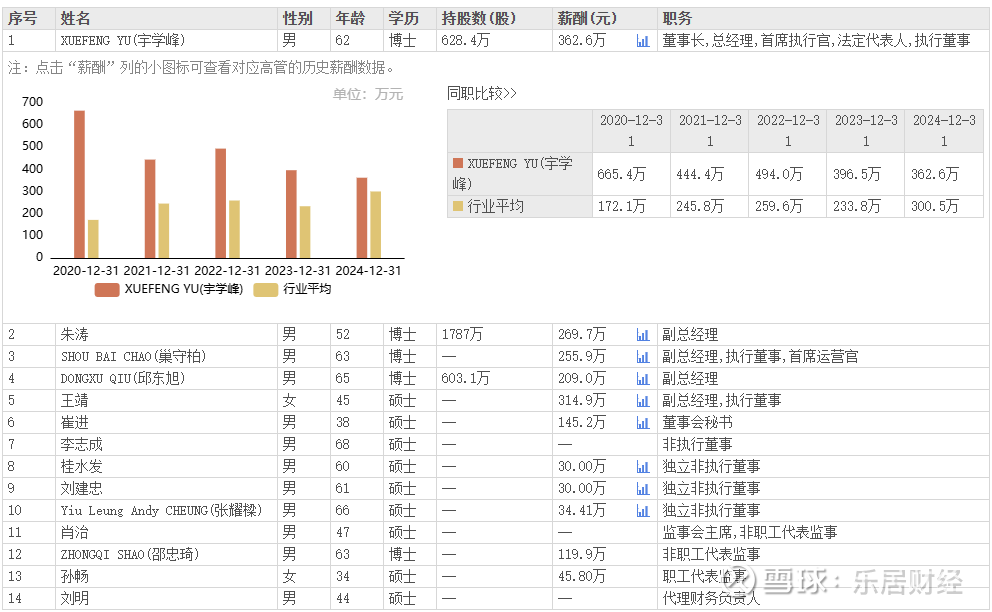Click the 董事会秘书 position text
Image resolution: width=992 pixels, height=612 pixels.
pyautogui.click(x=697, y=423)
